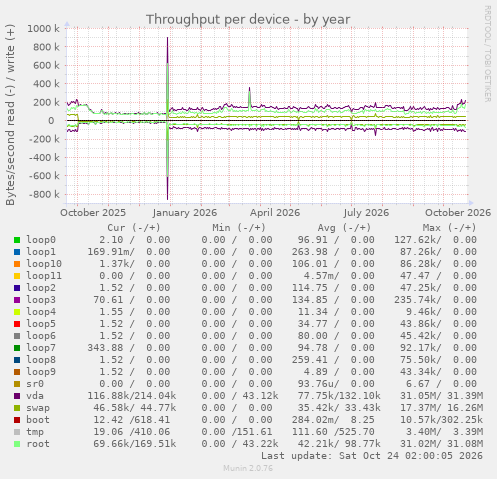Image resolution: width=497 pixels, height=479 pixels.
Task: Select the loop7 legend label
Action: (41, 348)
